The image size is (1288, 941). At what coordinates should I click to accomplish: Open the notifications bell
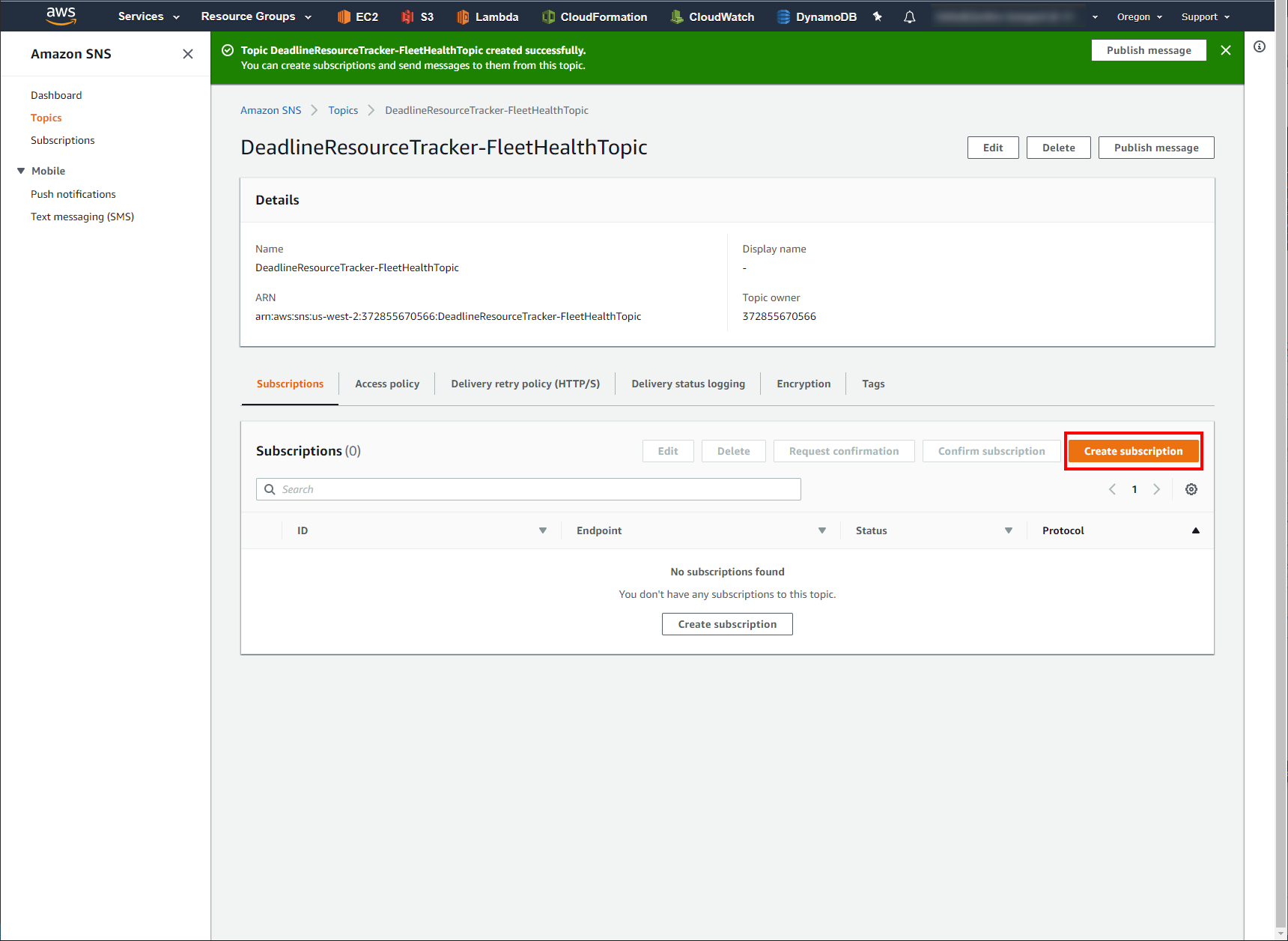[x=909, y=16]
